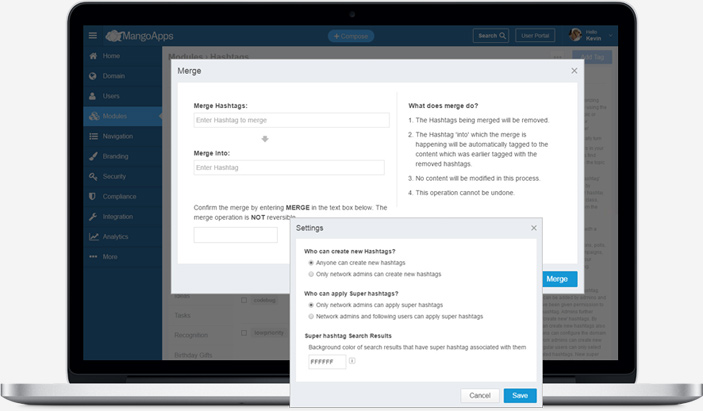Viewport: 703px width, 411px height.
Task: Click the Users person icon
Action: tap(93, 96)
